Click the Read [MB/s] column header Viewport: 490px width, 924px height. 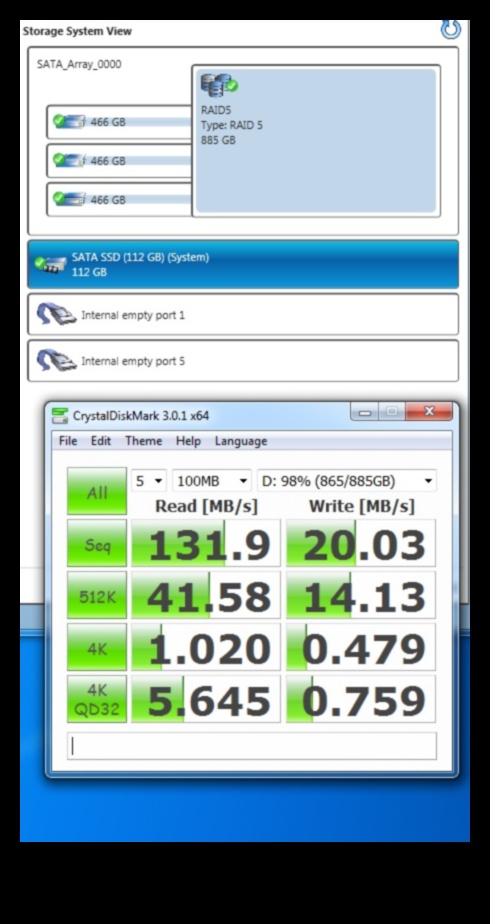click(206, 506)
